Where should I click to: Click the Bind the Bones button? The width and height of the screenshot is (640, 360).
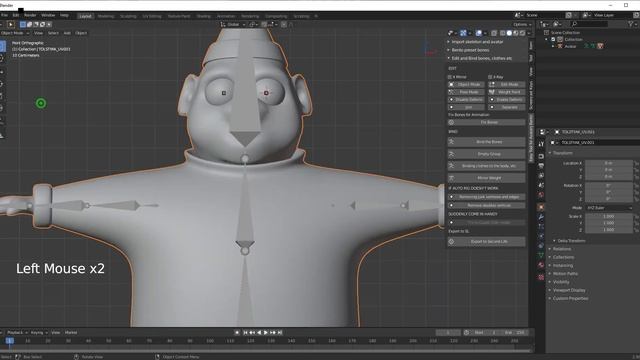point(487,142)
